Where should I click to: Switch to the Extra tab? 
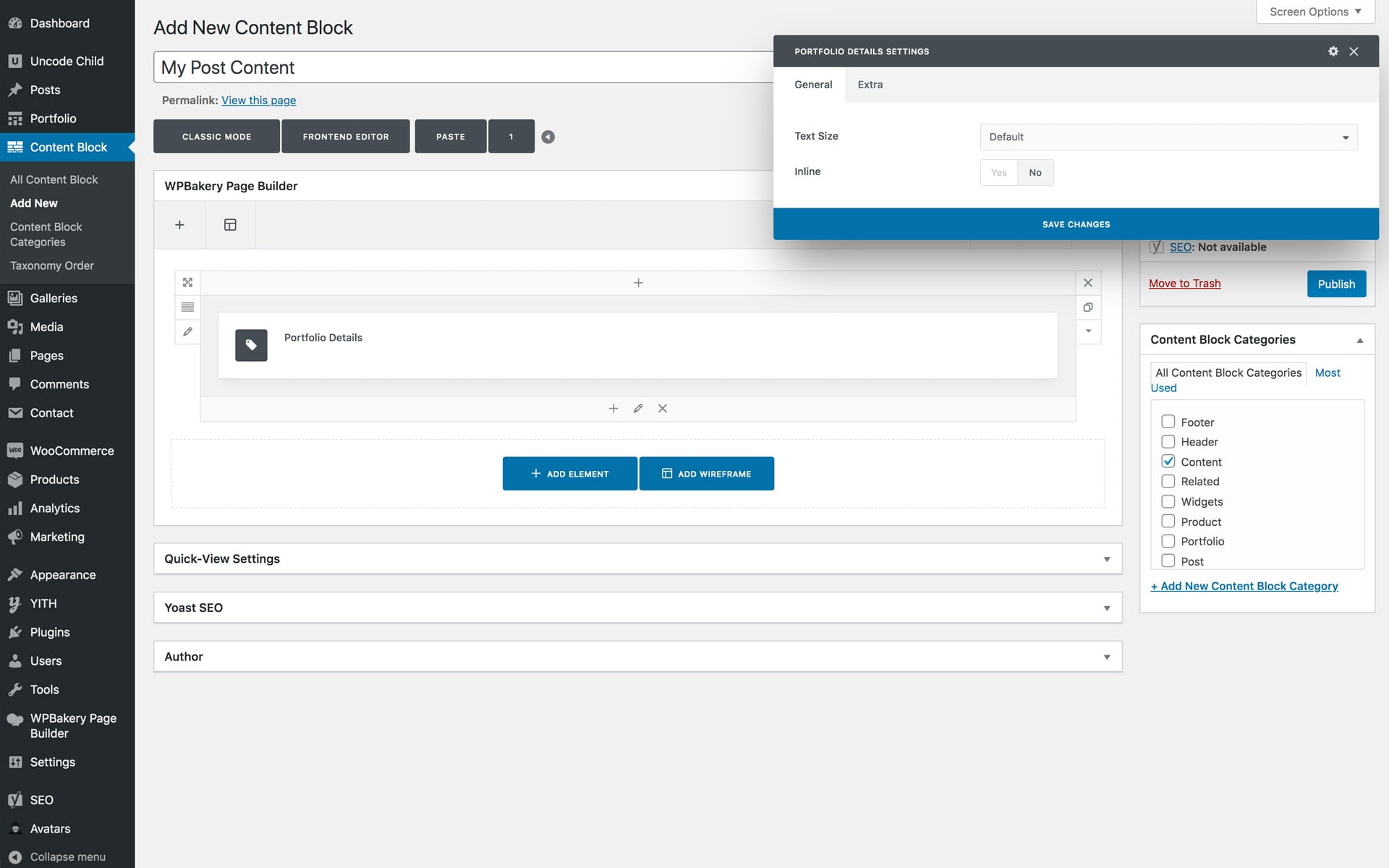[x=870, y=85]
